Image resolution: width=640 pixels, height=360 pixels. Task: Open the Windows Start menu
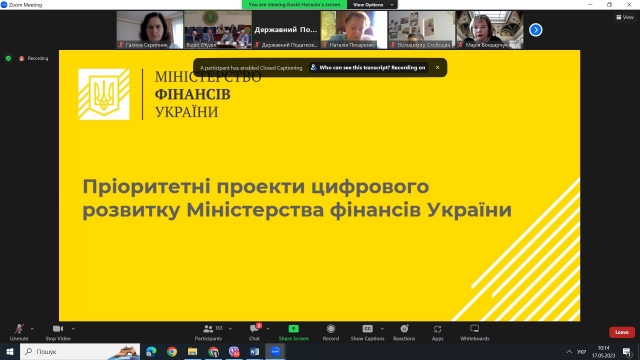pos(10,351)
